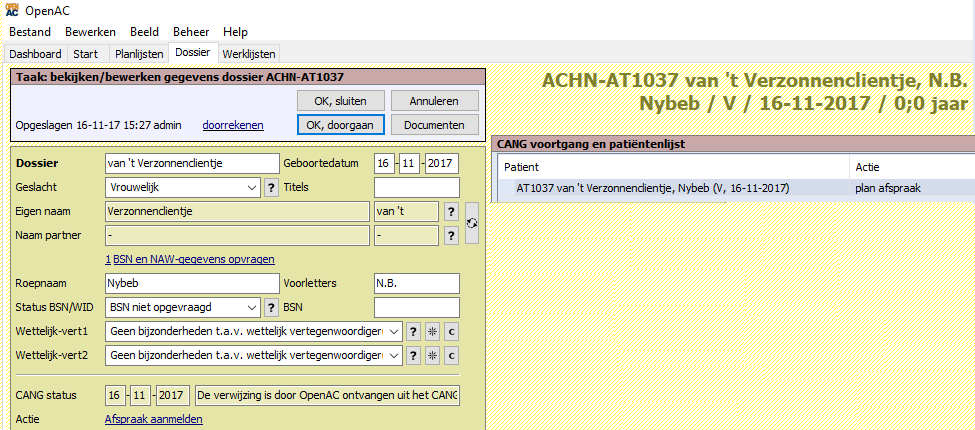Click the help icon beside Naam partner
The height and width of the screenshot is (430, 975).
(x=451, y=235)
